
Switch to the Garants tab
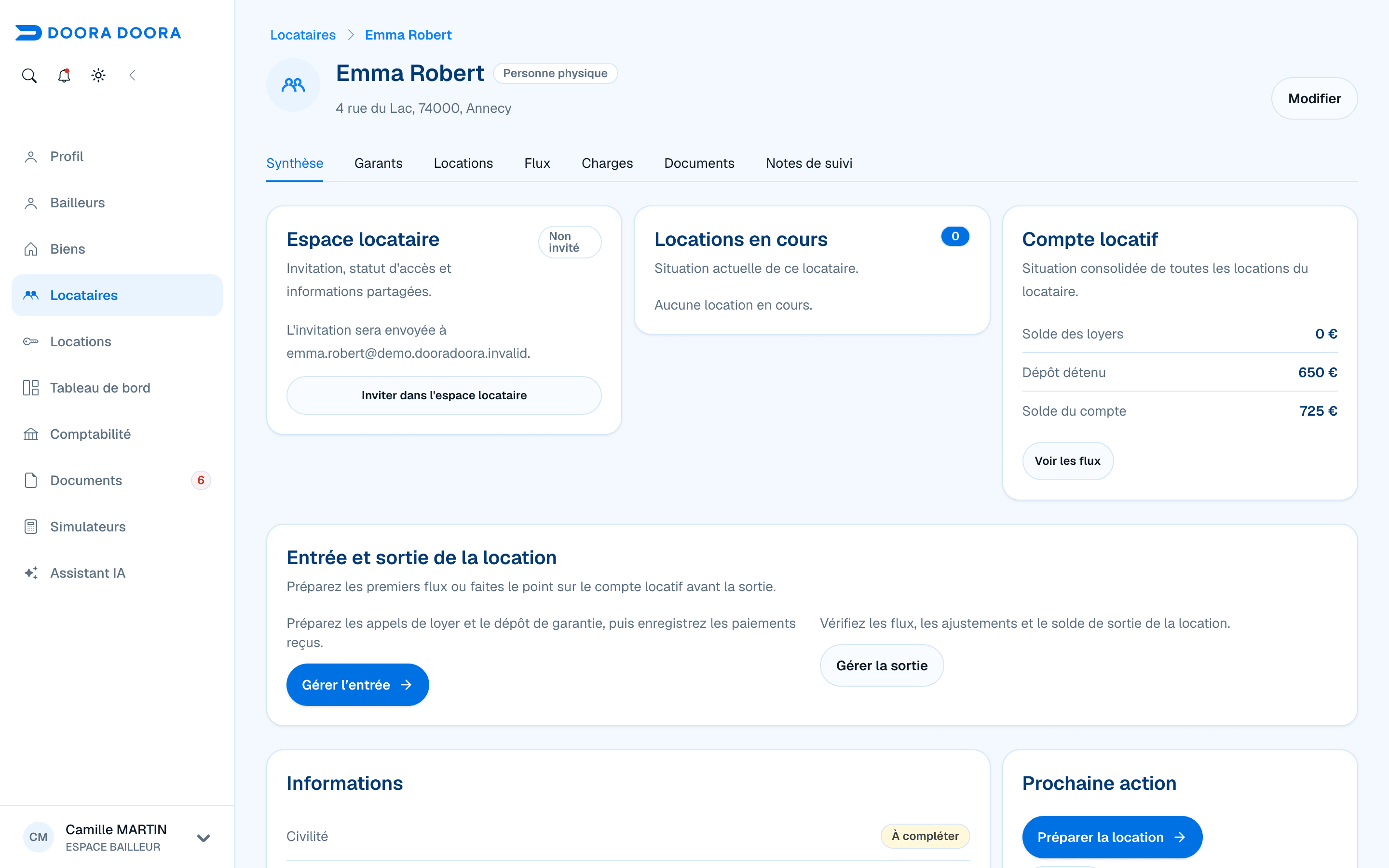coord(378,163)
